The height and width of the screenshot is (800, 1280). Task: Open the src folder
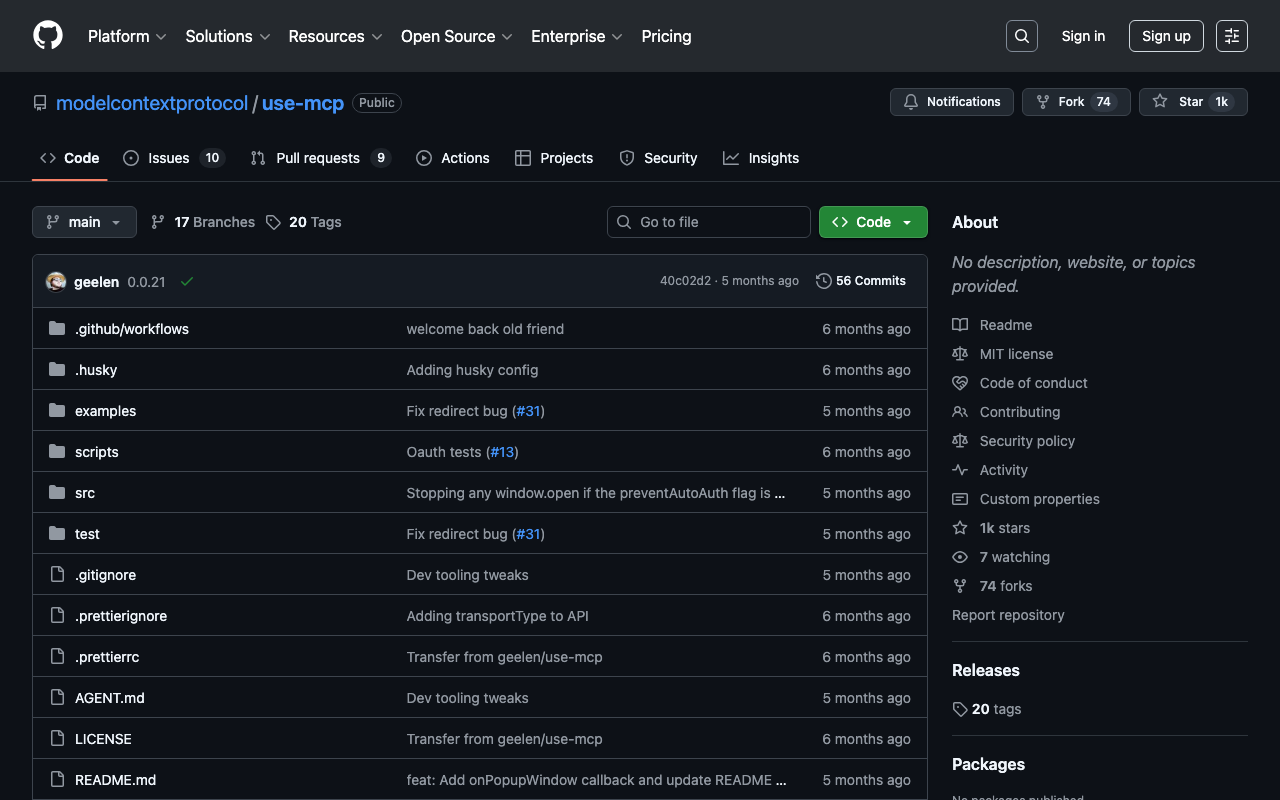pyautogui.click(x=85, y=493)
